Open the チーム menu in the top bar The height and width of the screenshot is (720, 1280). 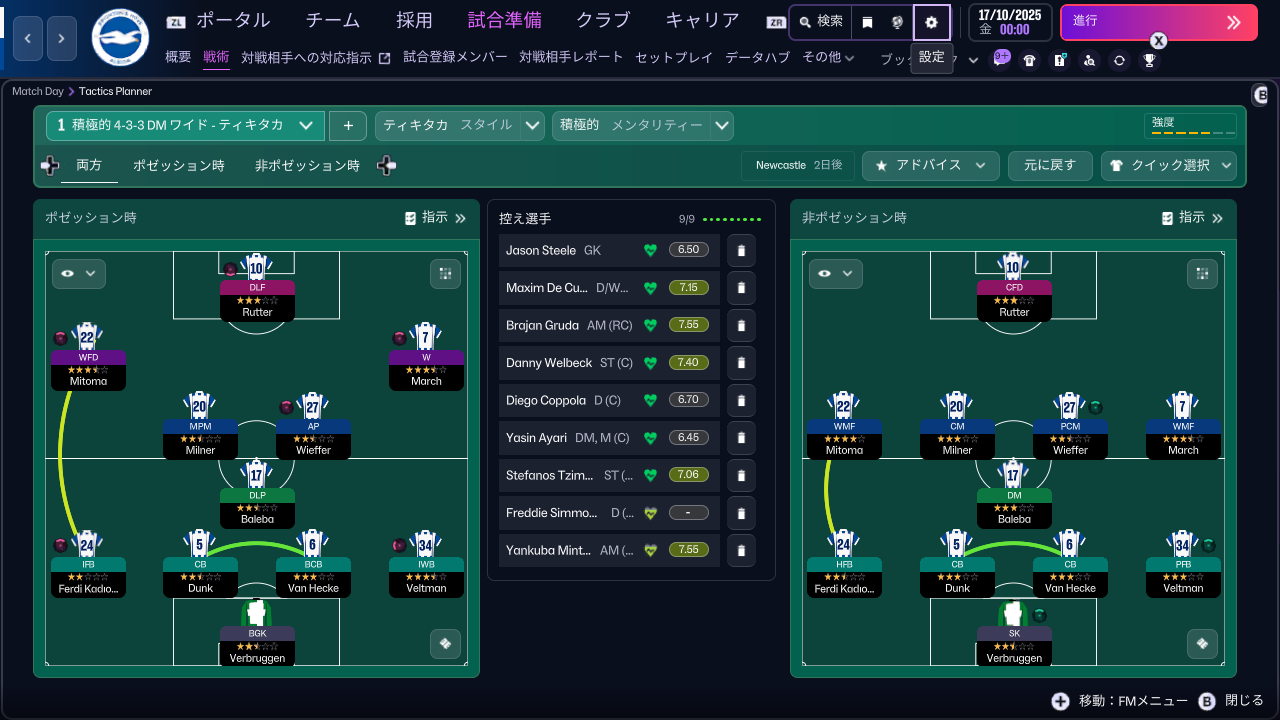332,20
